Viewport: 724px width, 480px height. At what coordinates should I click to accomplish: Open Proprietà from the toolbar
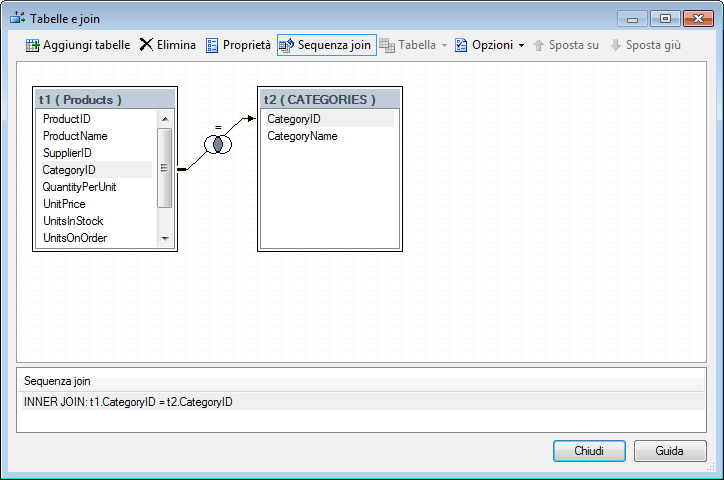click(238, 45)
